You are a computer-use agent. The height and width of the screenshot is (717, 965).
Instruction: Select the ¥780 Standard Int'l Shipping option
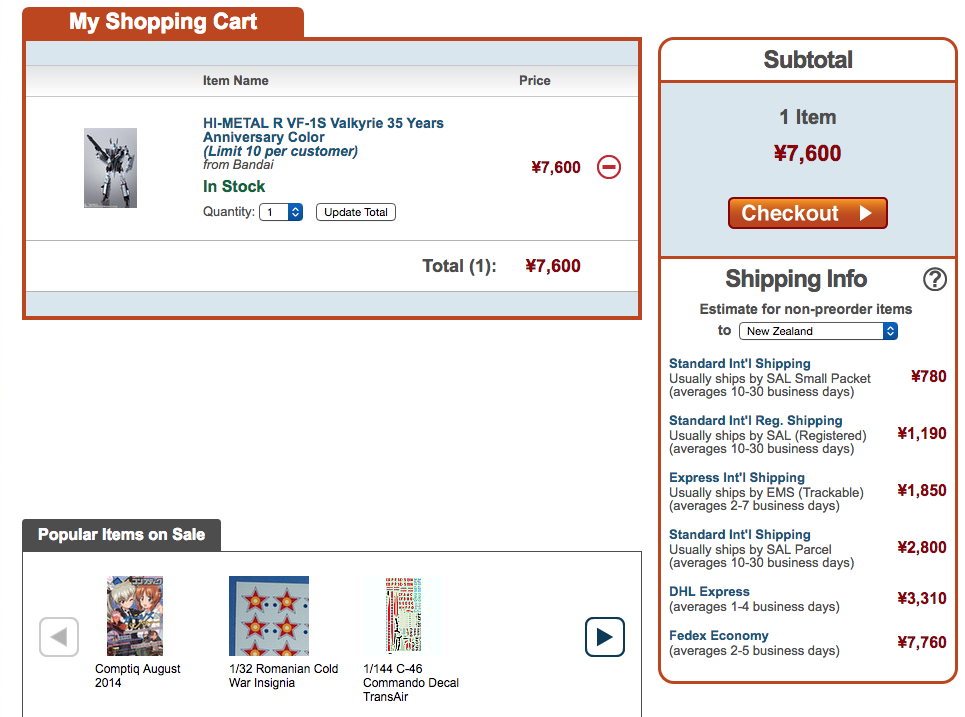(740, 364)
